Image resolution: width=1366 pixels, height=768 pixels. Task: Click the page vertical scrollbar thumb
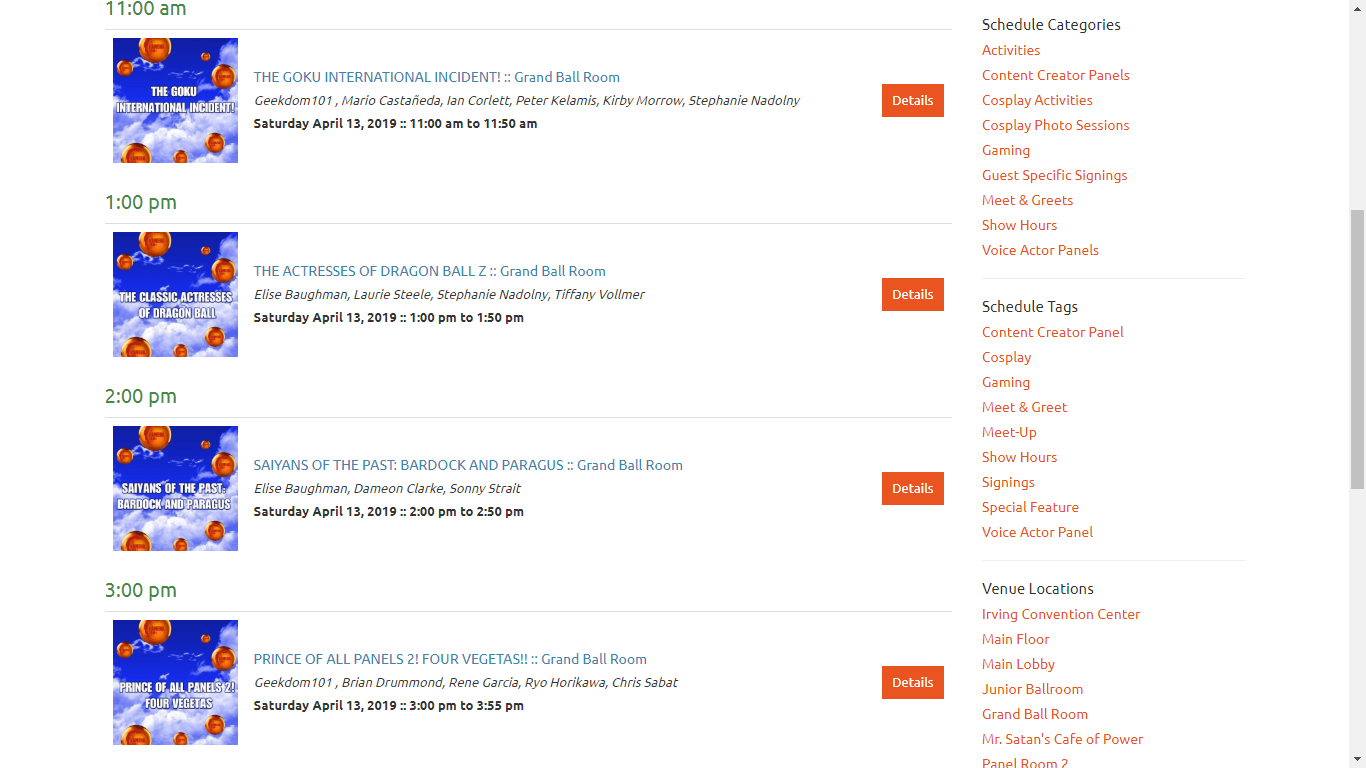point(1357,350)
